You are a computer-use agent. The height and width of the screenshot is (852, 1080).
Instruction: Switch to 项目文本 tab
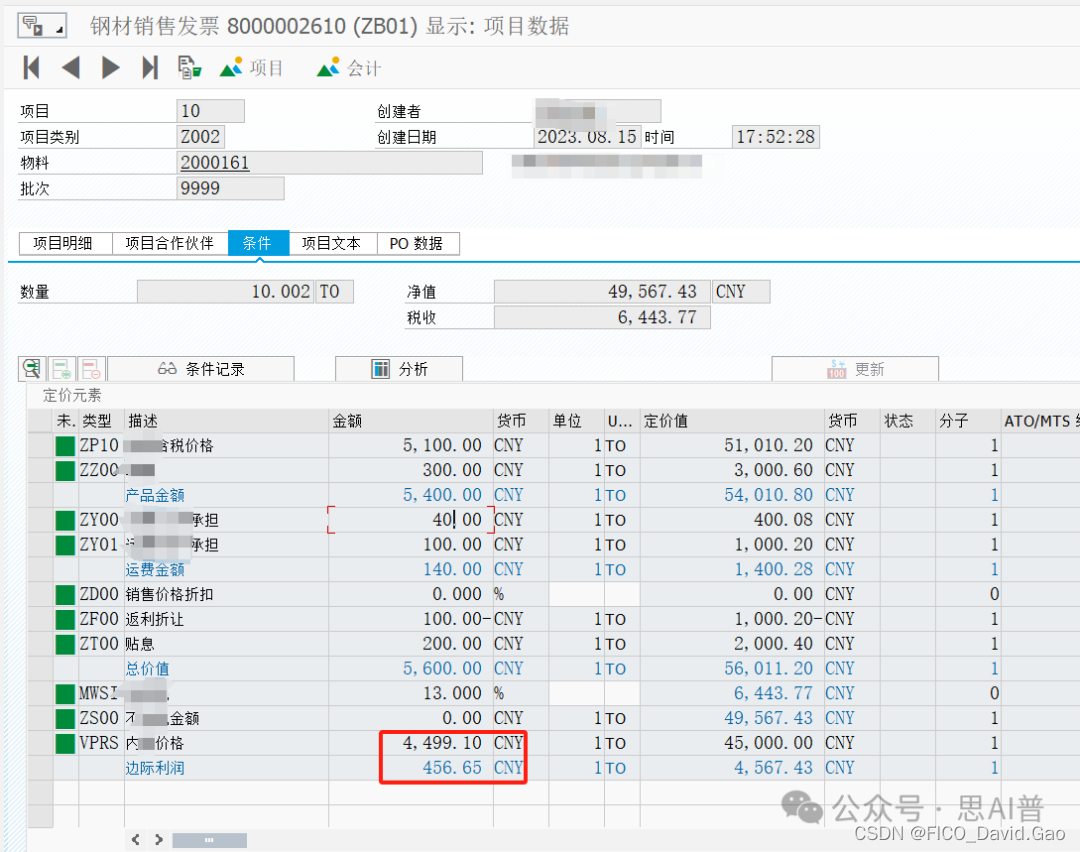pyautogui.click(x=333, y=243)
